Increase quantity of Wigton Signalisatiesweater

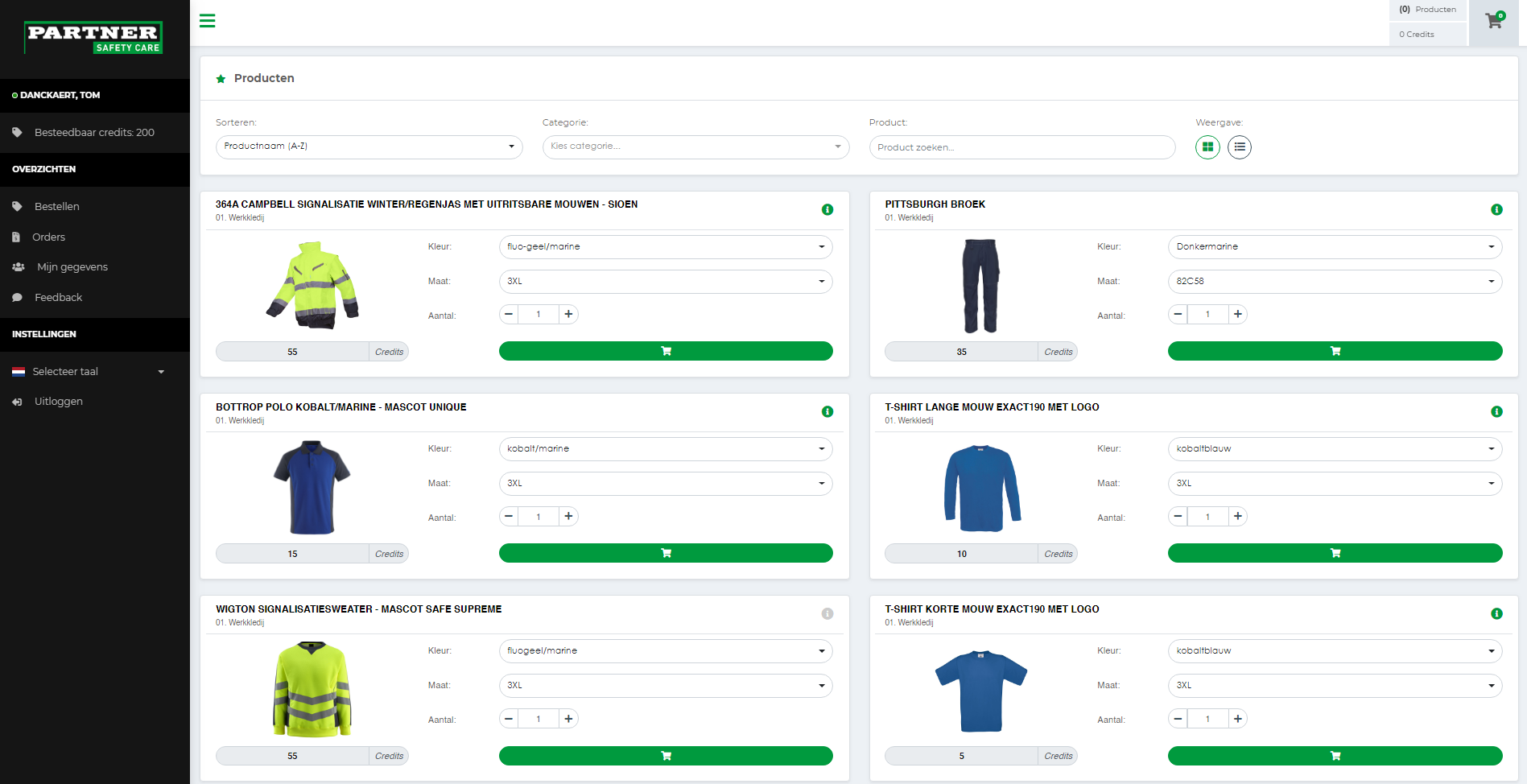point(568,718)
